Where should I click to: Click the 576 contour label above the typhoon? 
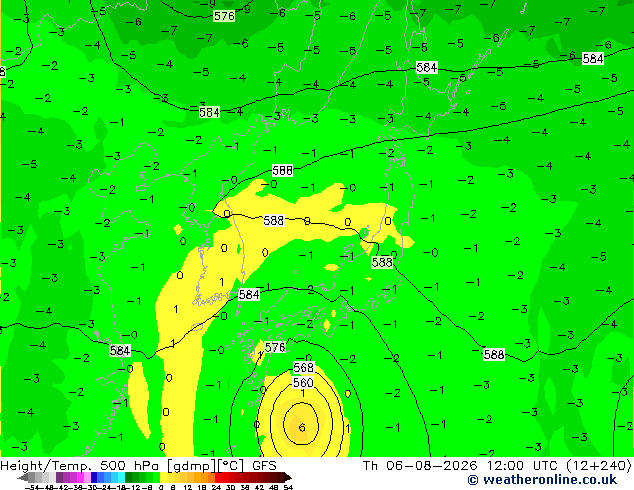point(275,347)
